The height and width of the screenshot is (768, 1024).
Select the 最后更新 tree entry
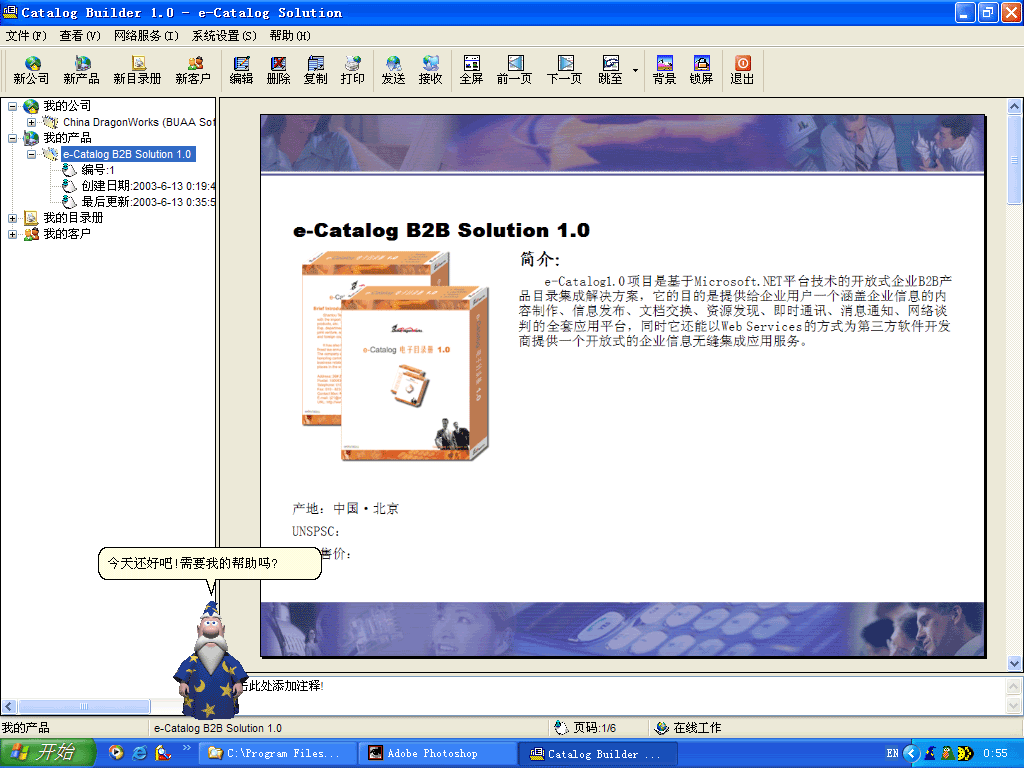148,202
